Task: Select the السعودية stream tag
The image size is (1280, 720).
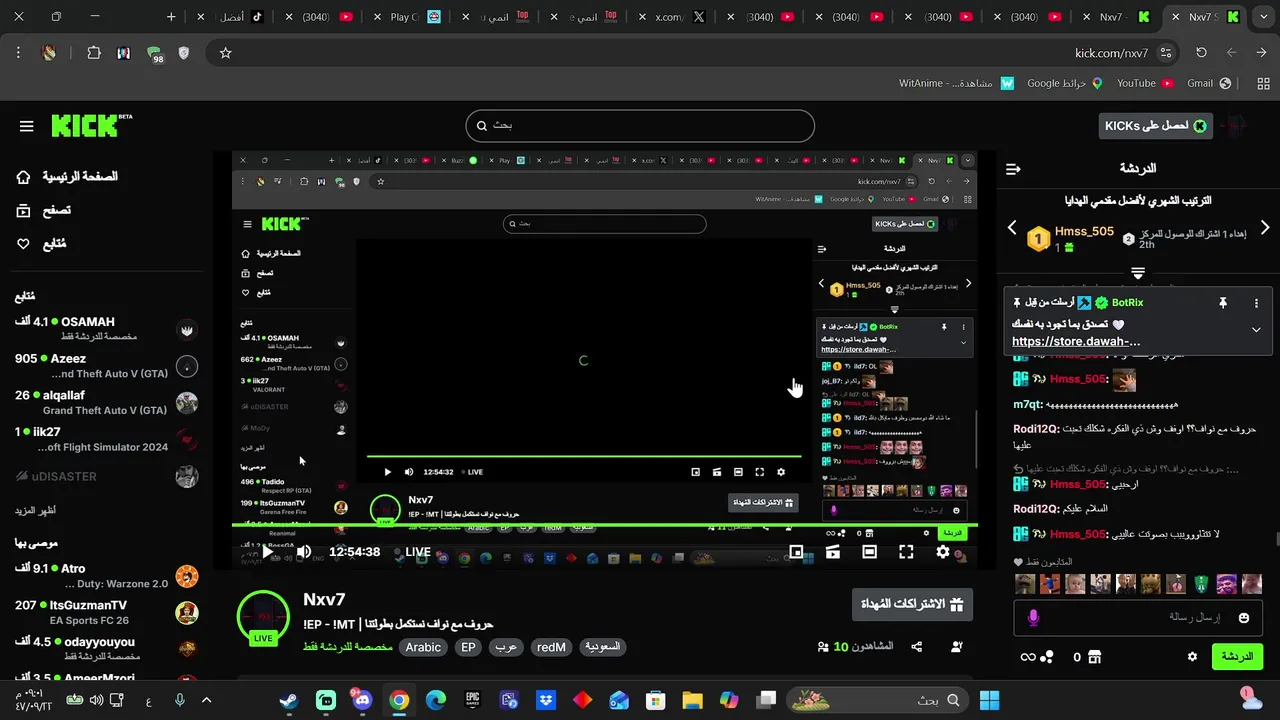Action: [x=602, y=647]
